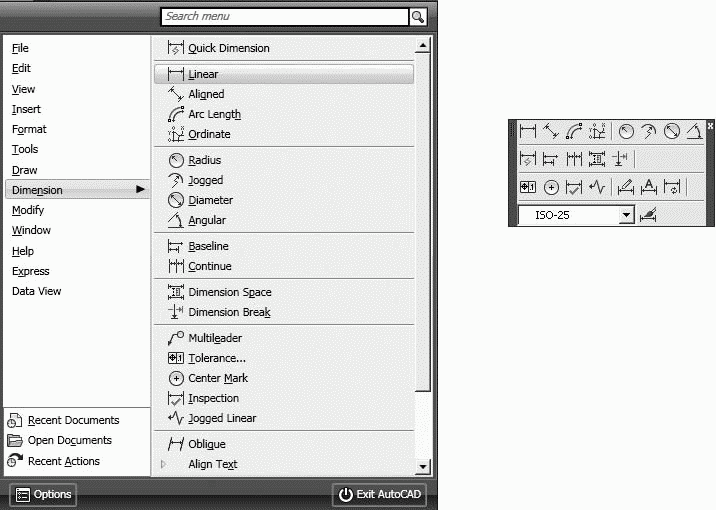The width and height of the screenshot is (716, 510).
Task: Expand the Align Text submenu
Action: [213, 464]
